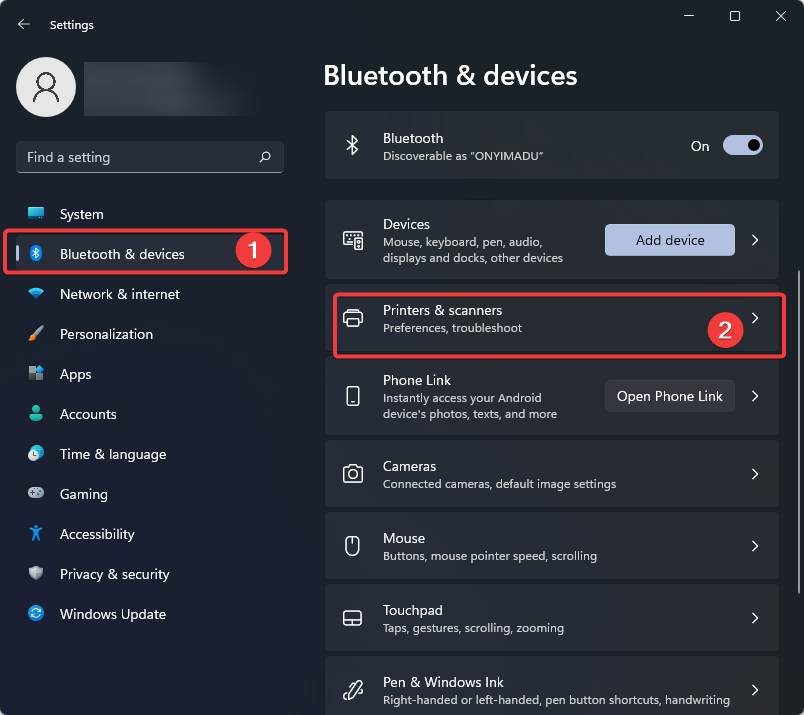
Task: Click the camera icon in Cameras row
Action: pos(353,473)
